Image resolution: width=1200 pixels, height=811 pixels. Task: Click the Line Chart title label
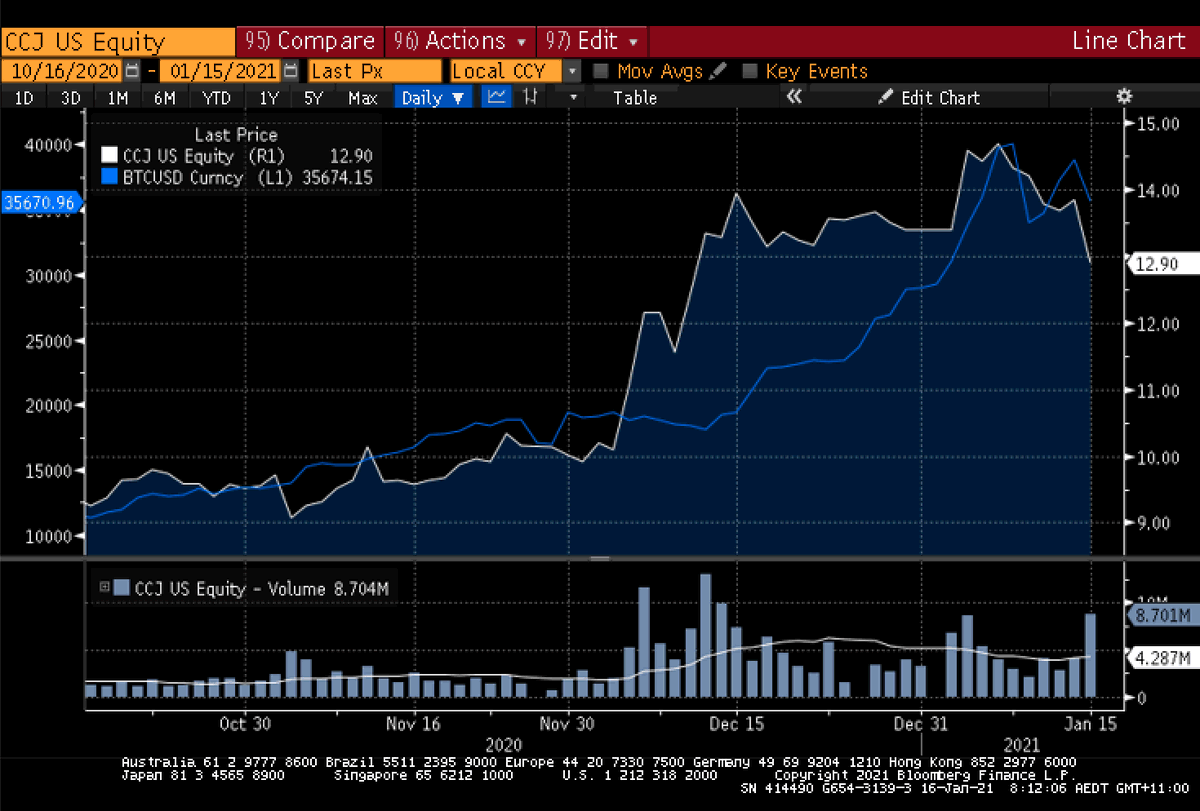pyautogui.click(x=1128, y=41)
